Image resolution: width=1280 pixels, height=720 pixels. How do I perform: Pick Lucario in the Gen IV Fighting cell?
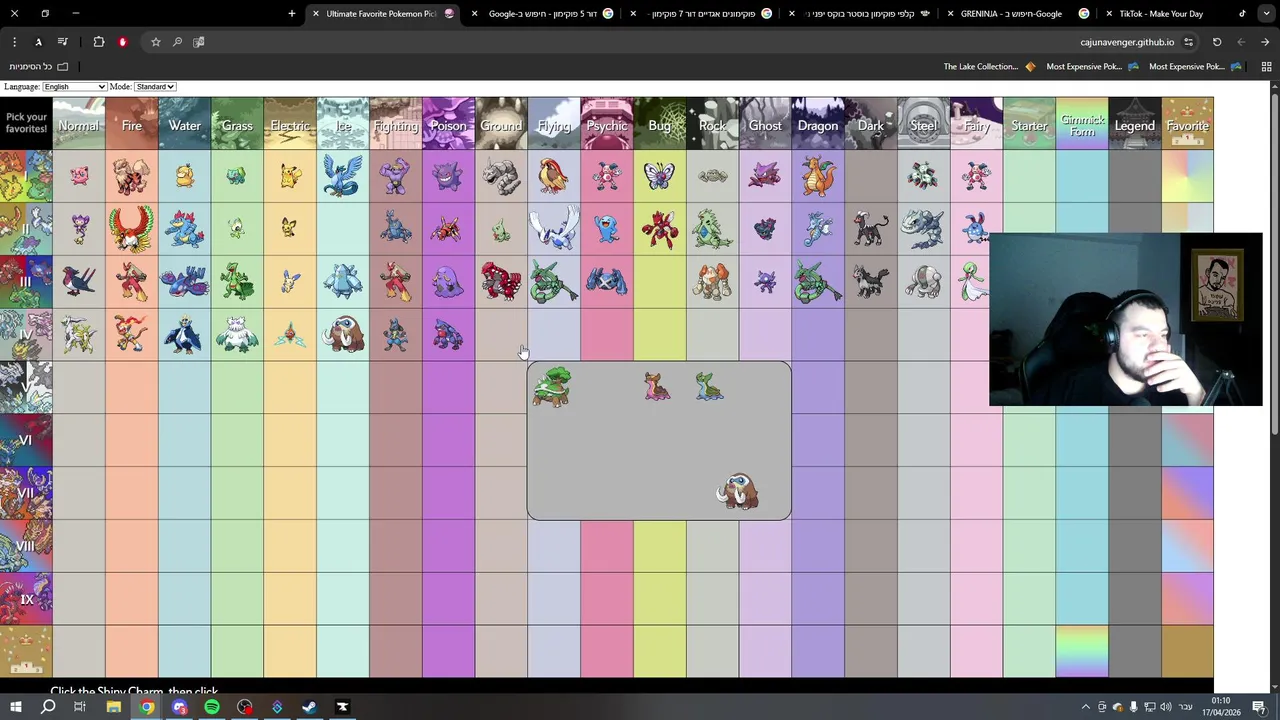tap(395, 335)
